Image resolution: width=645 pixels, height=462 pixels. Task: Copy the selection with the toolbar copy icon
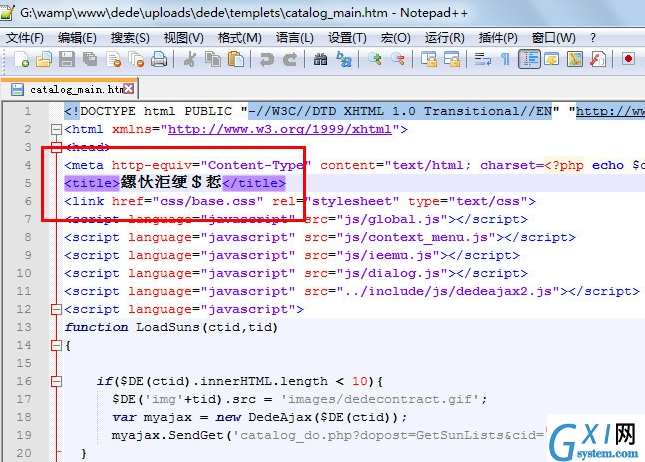click(213, 59)
